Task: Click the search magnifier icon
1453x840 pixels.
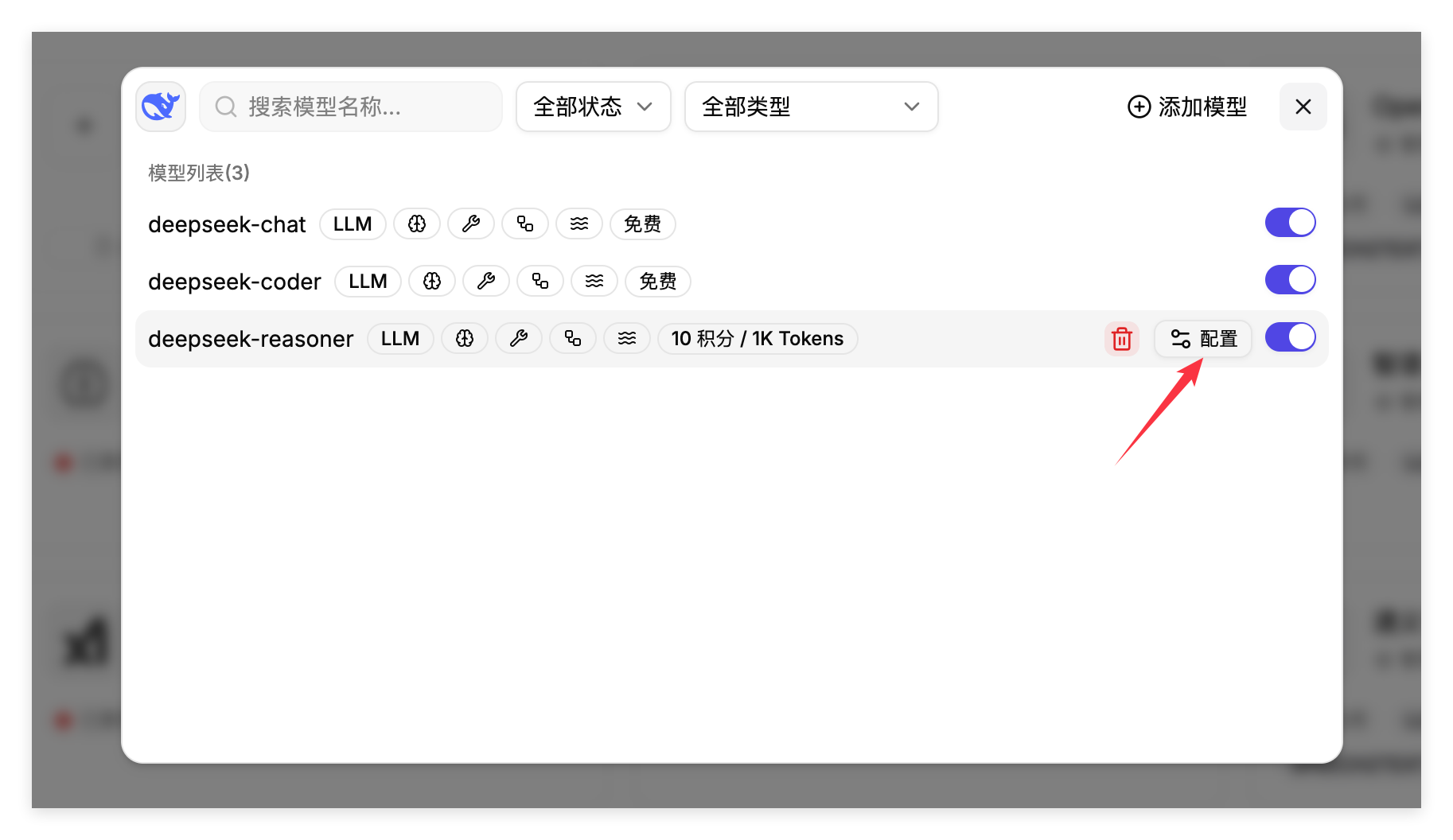Action: coord(226,107)
